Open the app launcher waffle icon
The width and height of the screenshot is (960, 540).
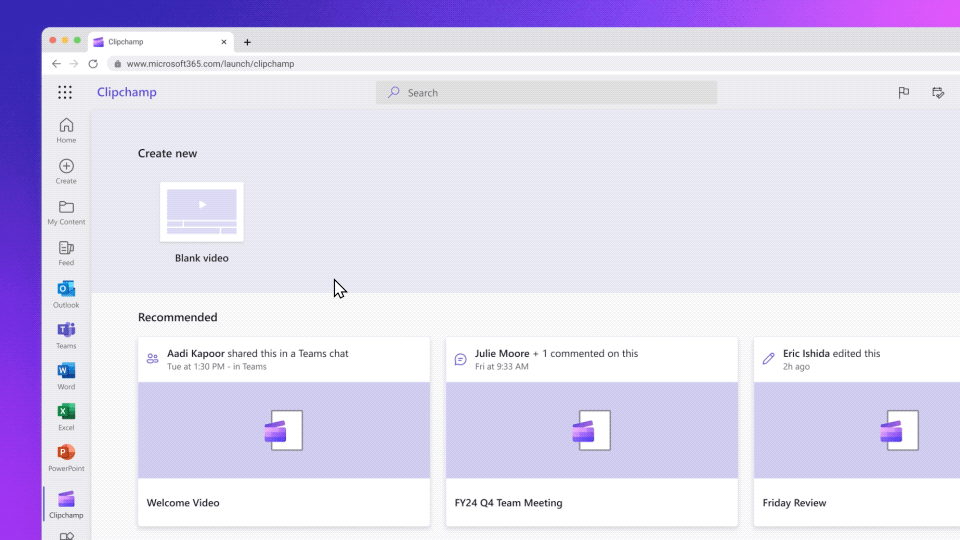[65, 92]
